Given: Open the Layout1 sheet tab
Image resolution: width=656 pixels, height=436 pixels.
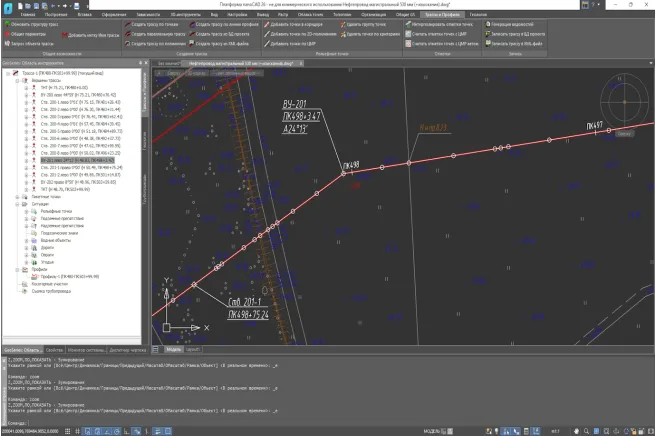Looking at the screenshot, I should (195, 350).
